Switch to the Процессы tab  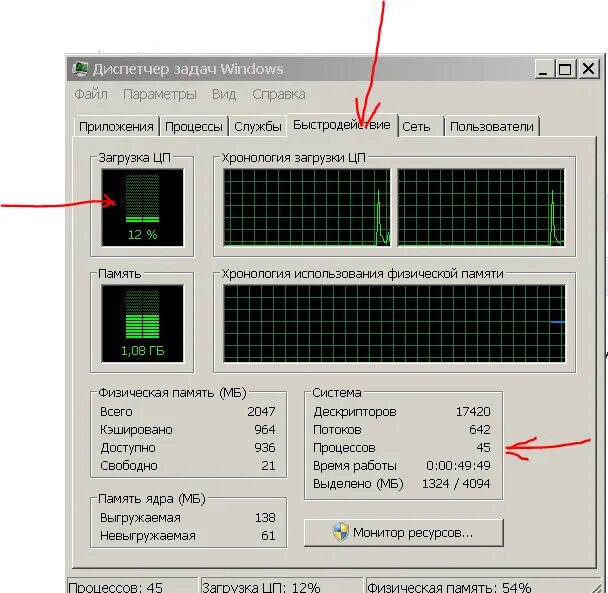[x=194, y=126]
